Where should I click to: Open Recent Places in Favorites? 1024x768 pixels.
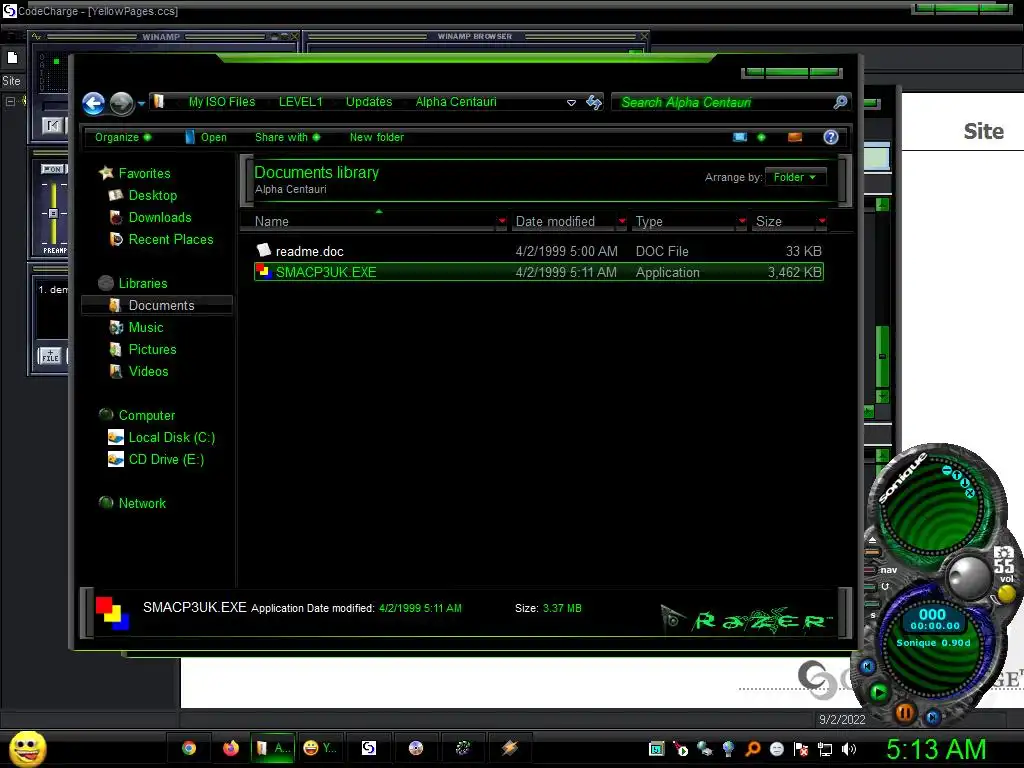171,240
